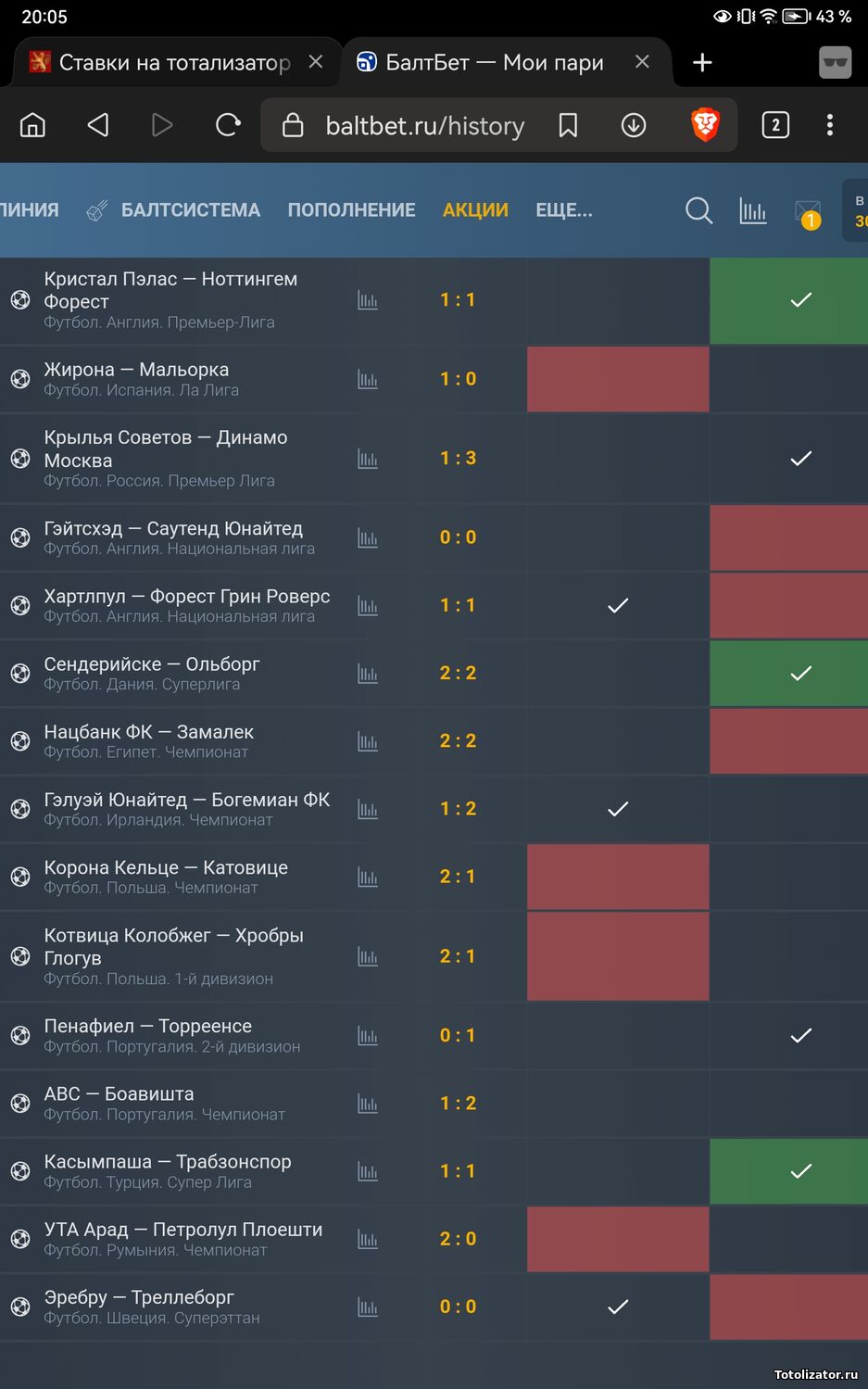868x1389 pixels.
Task: Open Brave Shields lion icon
Action: click(x=705, y=125)
